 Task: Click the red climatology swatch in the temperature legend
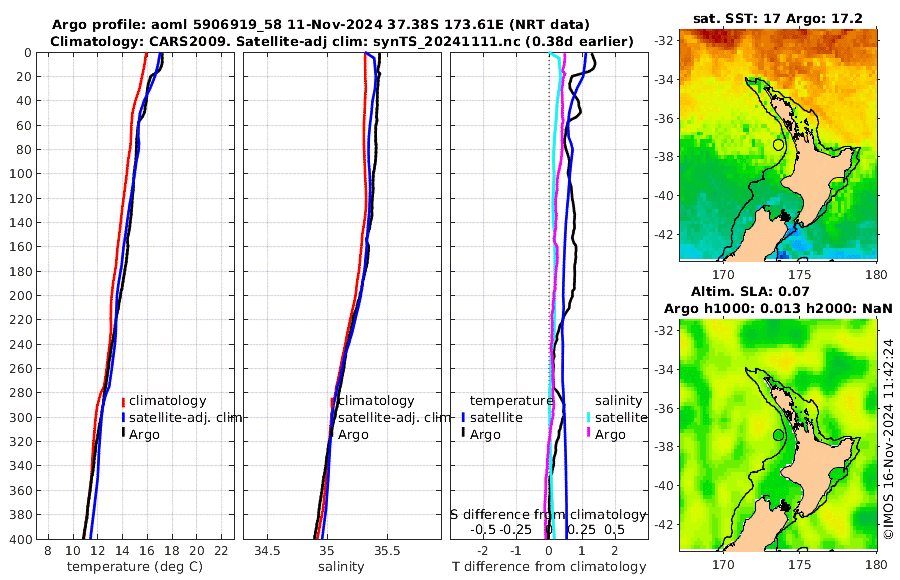(123, 401)
